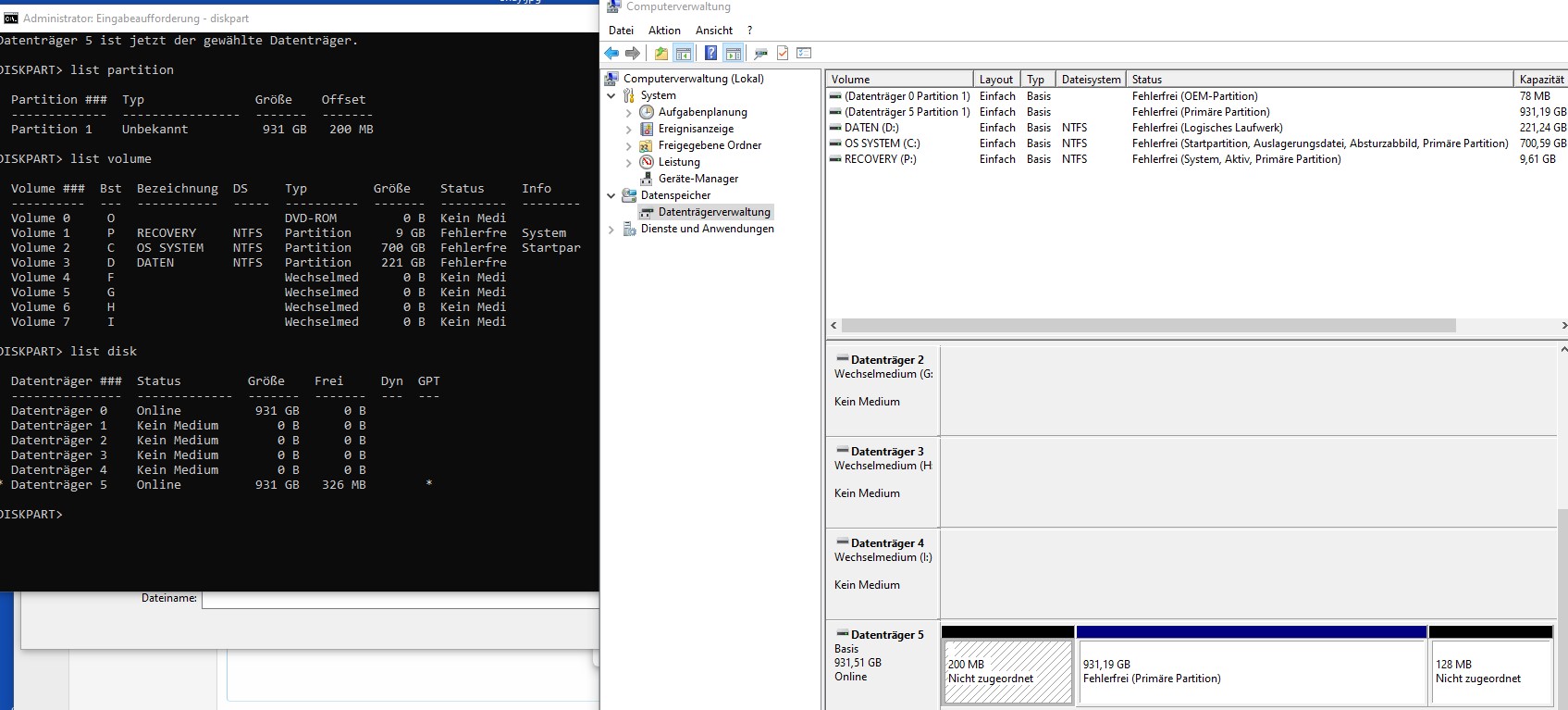The image size is (1568, 710).
Task: Collapse the Datenspeicher tree node
Action: pos(611,195)
